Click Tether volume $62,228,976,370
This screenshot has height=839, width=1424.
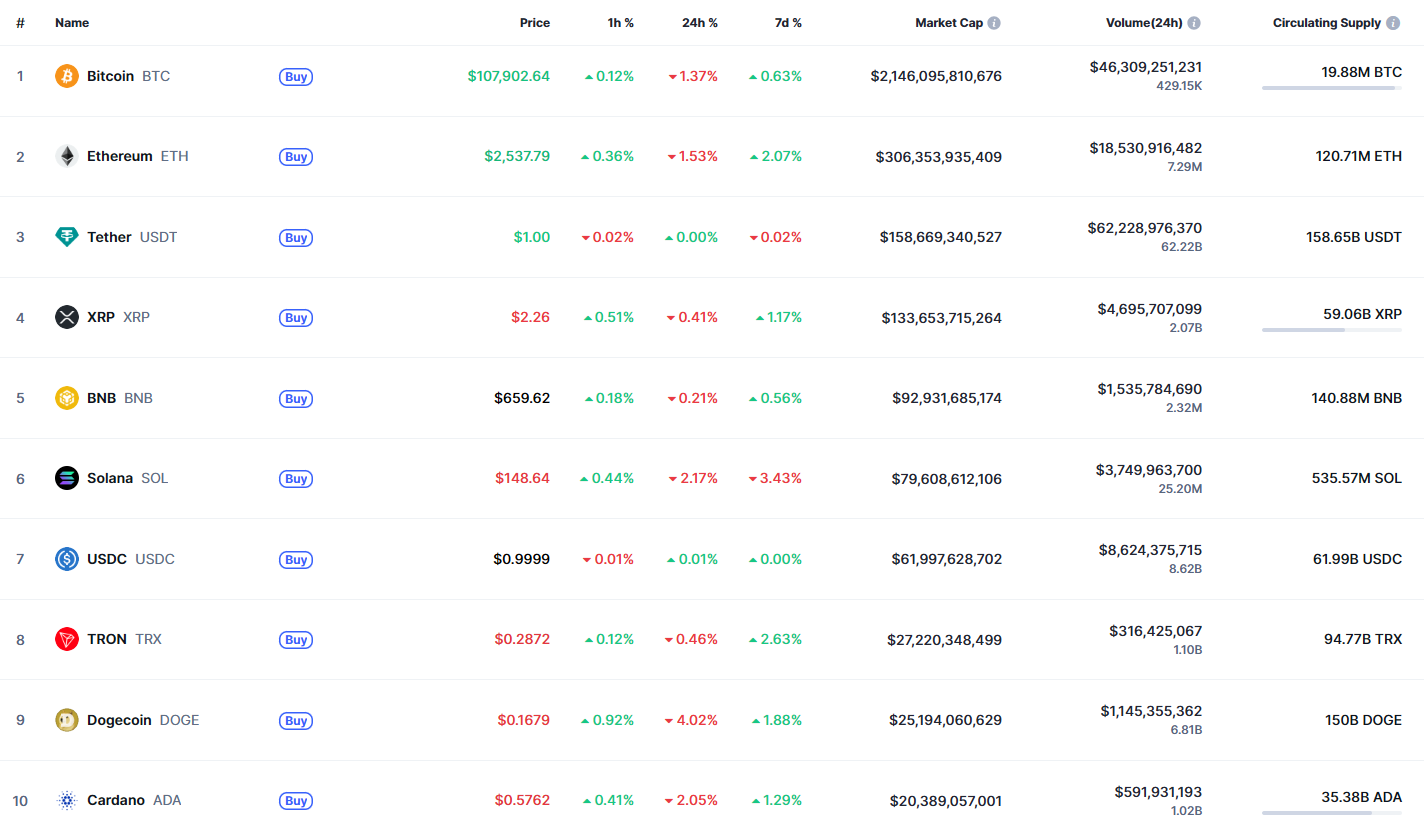(x=1145, y=228)
